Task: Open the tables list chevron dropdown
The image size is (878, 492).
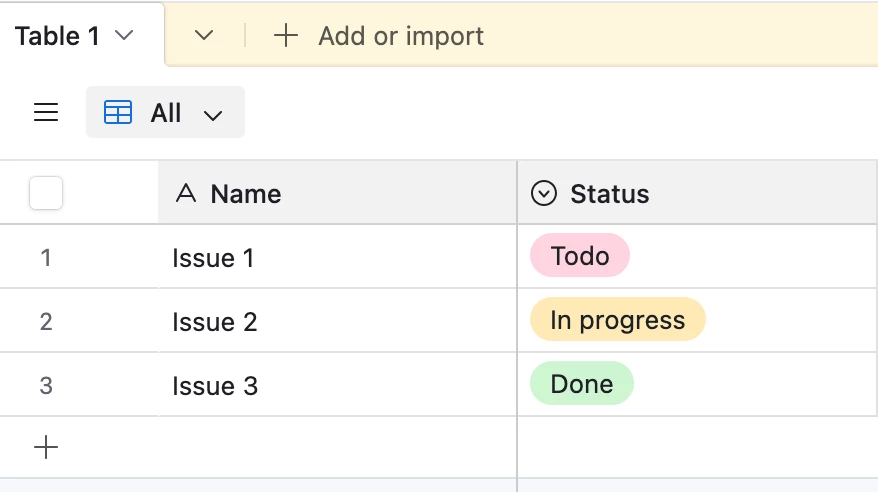Action: coord(204,36)
